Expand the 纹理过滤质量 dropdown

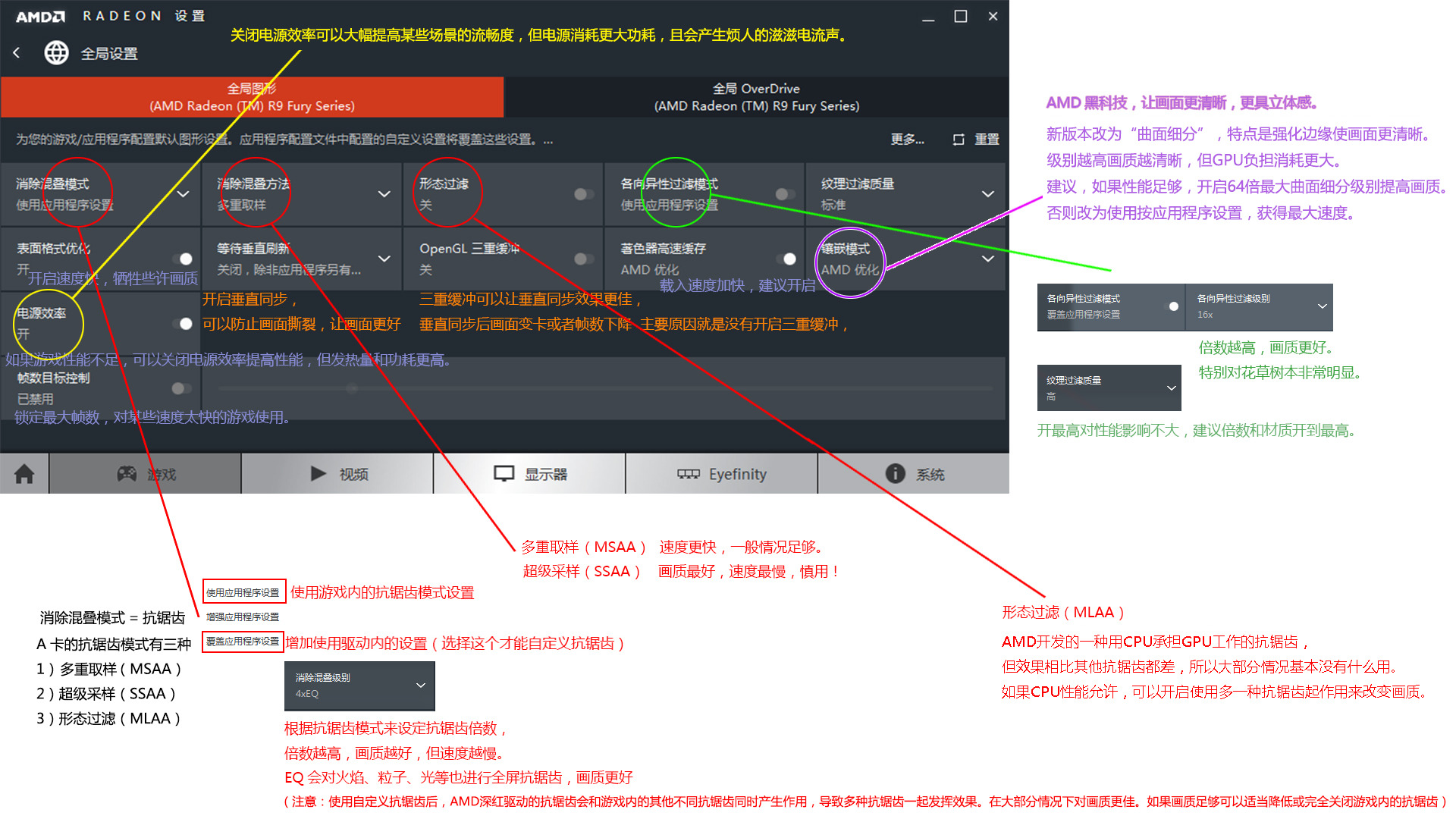pyautogui.click(x=987, y=194)
